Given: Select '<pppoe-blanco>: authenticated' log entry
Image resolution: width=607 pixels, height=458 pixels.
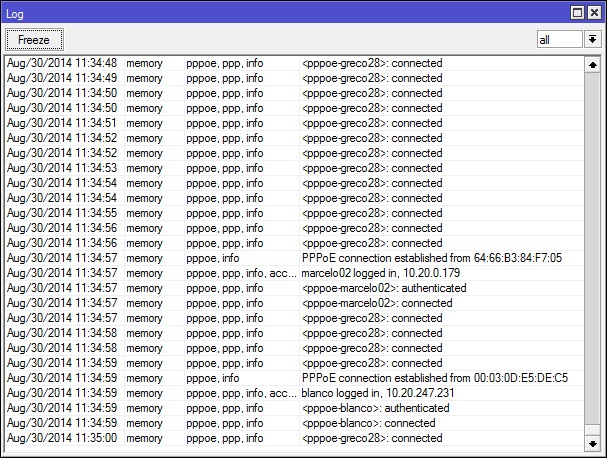Looking at the screenshot, I should point(295,408).
